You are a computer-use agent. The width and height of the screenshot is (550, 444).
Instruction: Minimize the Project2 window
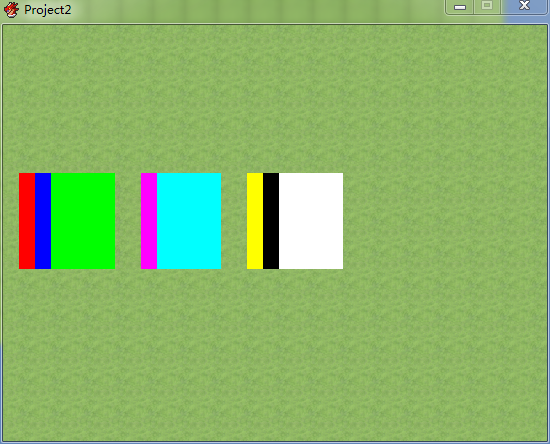tap(460, 7)
